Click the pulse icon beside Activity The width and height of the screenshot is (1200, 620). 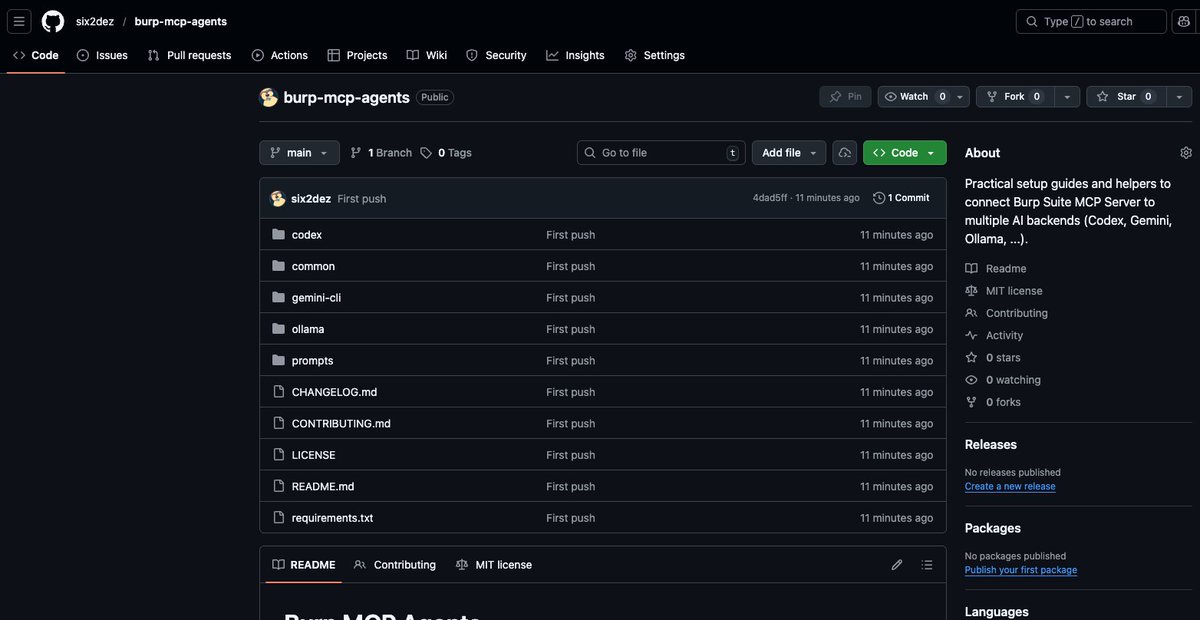point(971,335)
